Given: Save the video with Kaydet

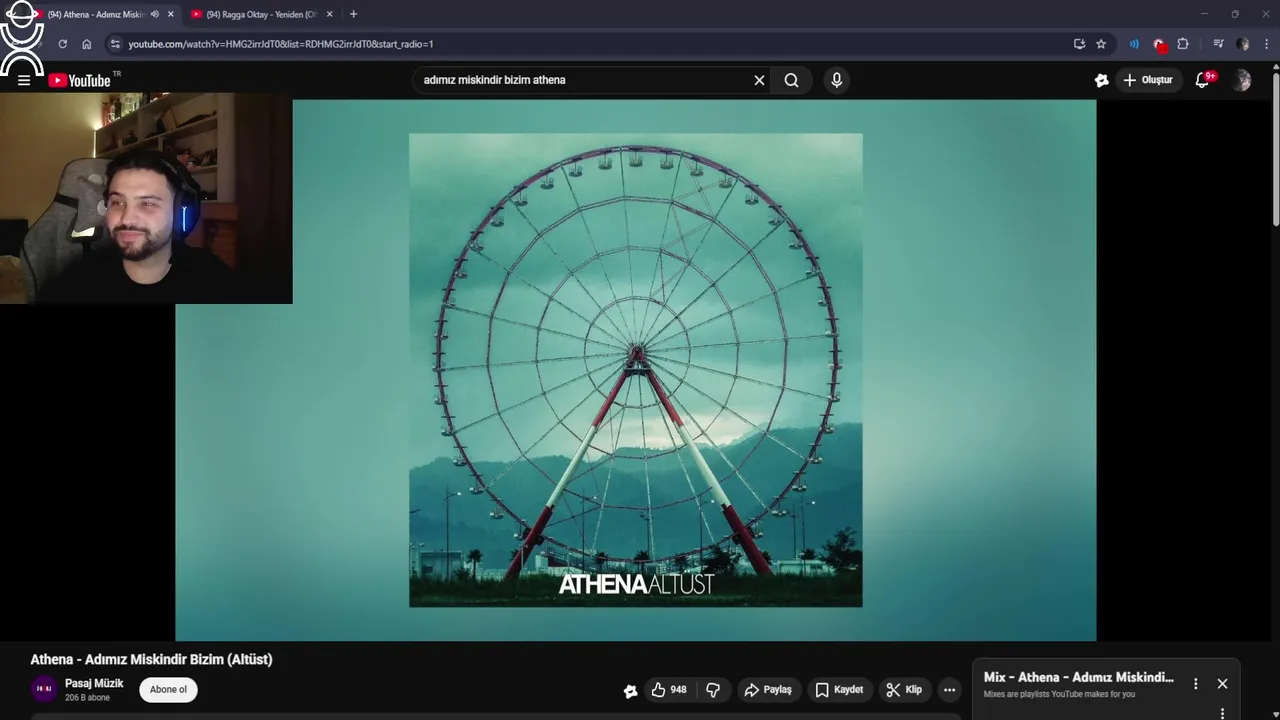Looking at the screenshot, I should click(x=839, y=690).
